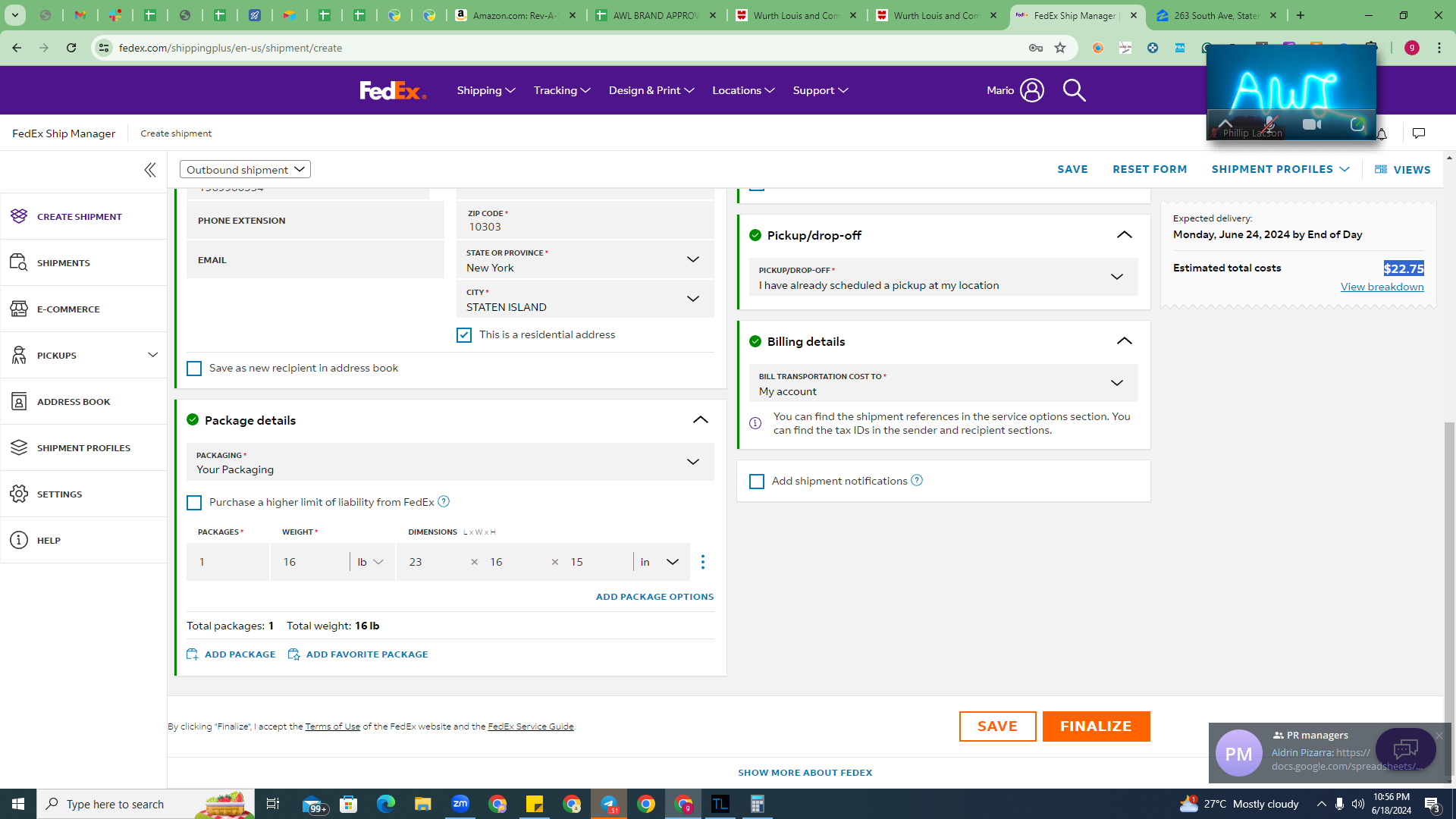
Task: Open the Views layout icon
Action: click(1381, 170)
